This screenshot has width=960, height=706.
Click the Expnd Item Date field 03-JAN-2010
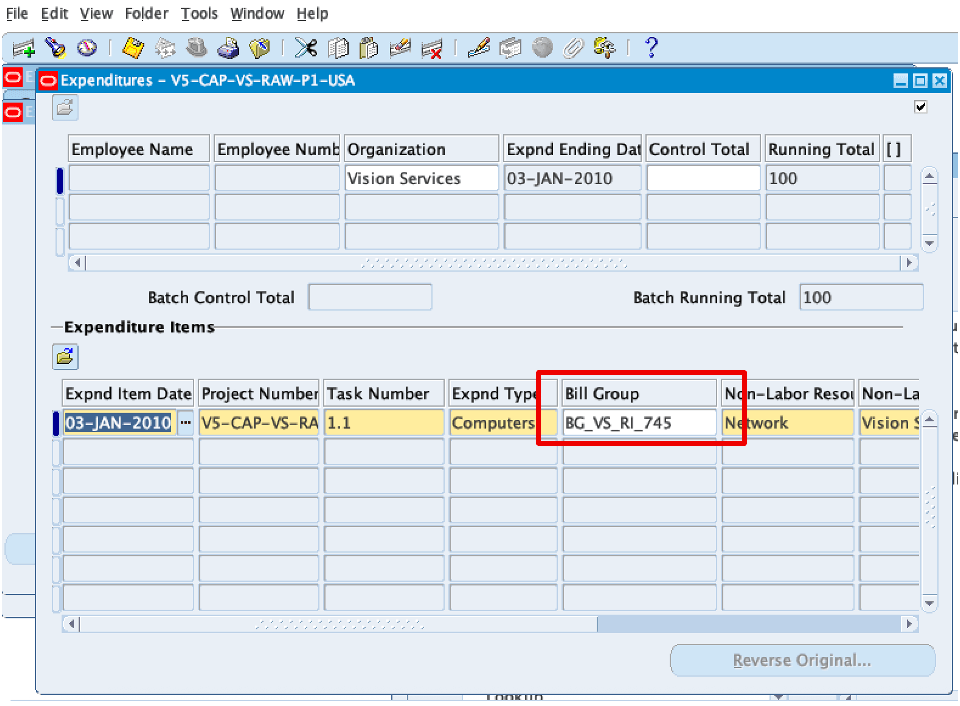click(x=119, y=422)
